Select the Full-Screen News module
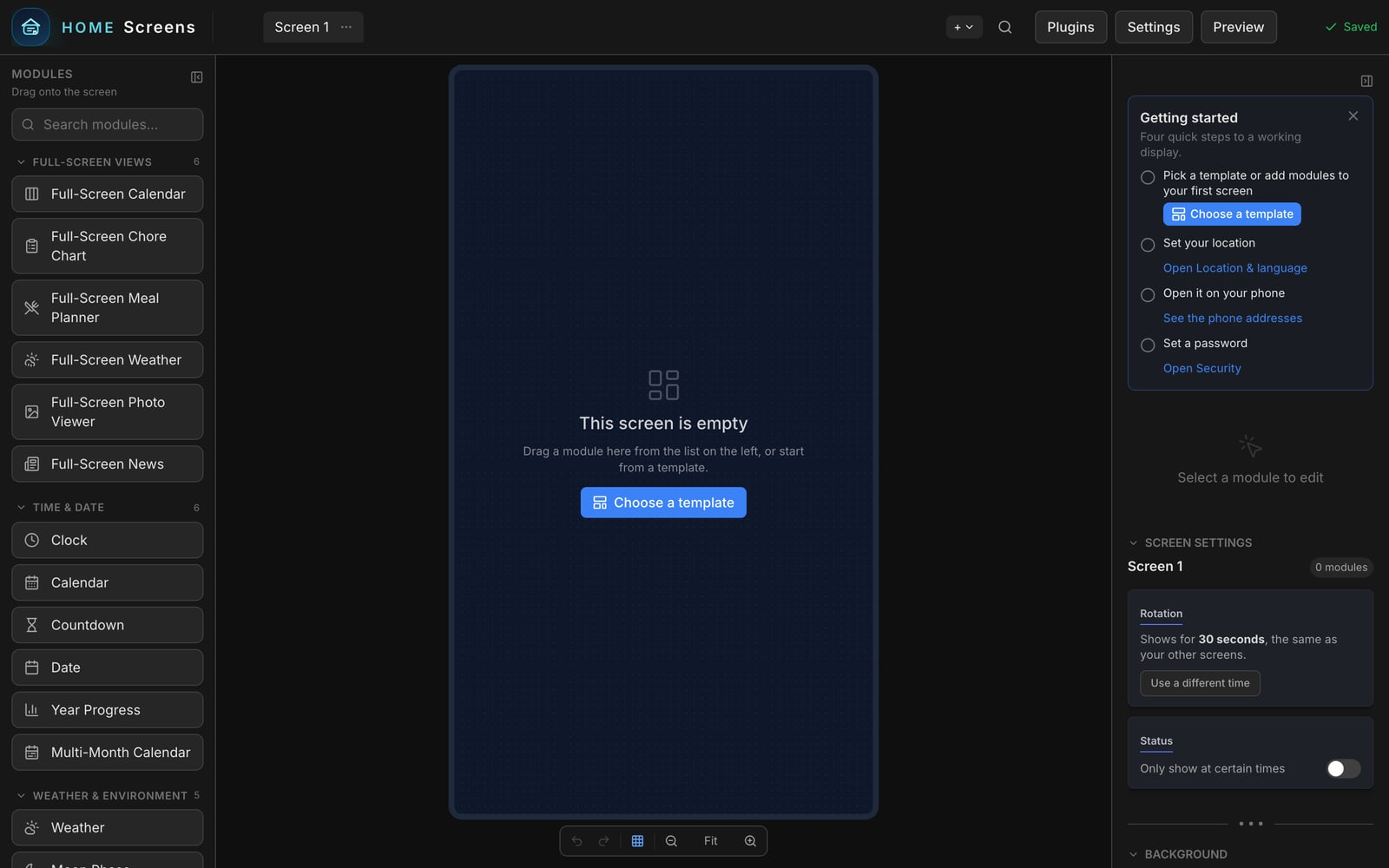 coord(108,464)
